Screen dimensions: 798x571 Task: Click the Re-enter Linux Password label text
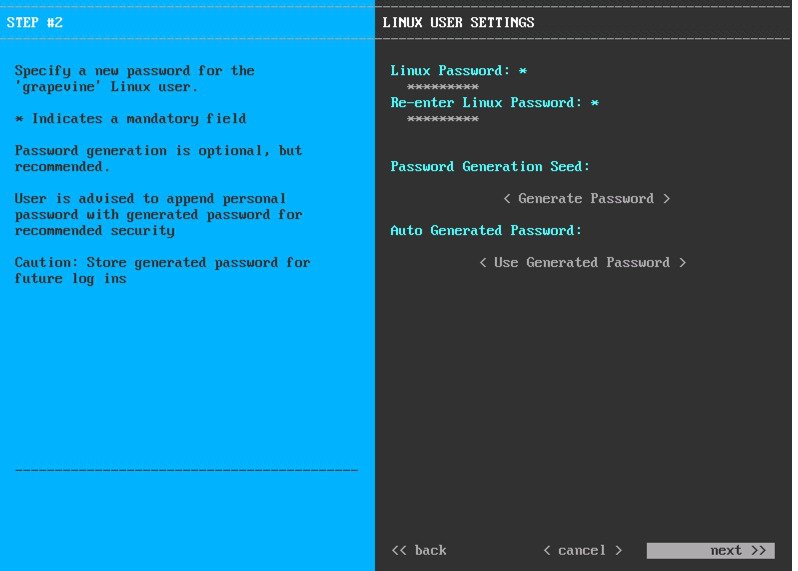486,103
